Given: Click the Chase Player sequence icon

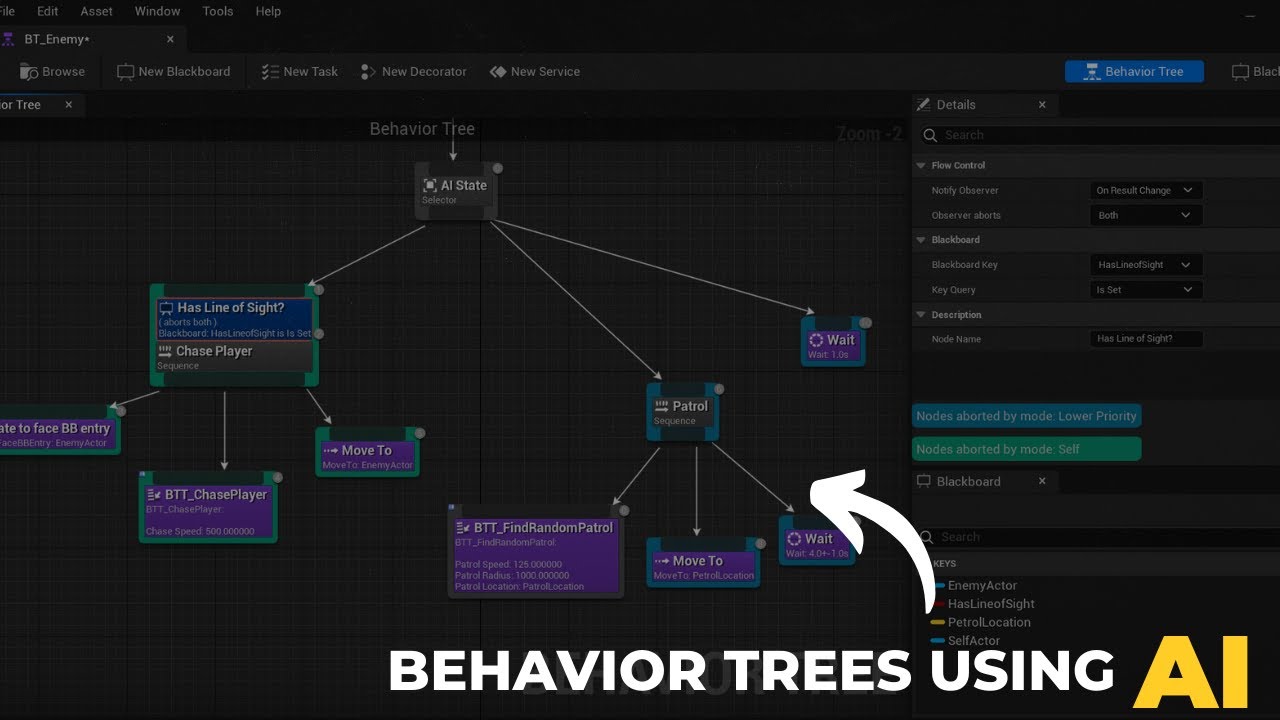Looking at the screenshot, I should click(165, 352).
